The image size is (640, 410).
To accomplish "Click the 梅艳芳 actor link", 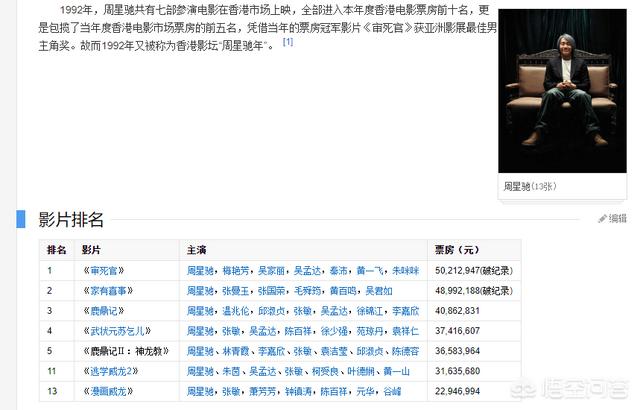I will click(x=236, y=271).
